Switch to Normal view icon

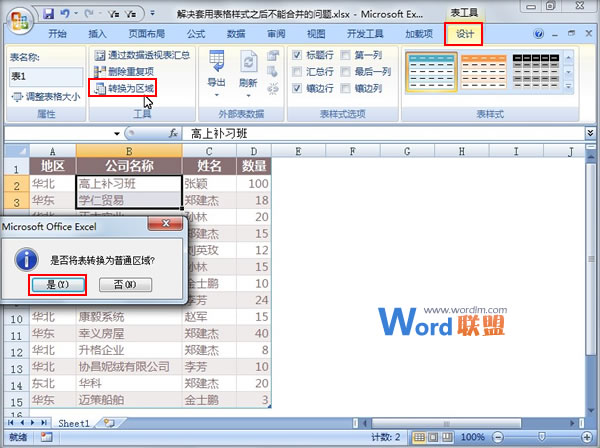coord(419,437)
